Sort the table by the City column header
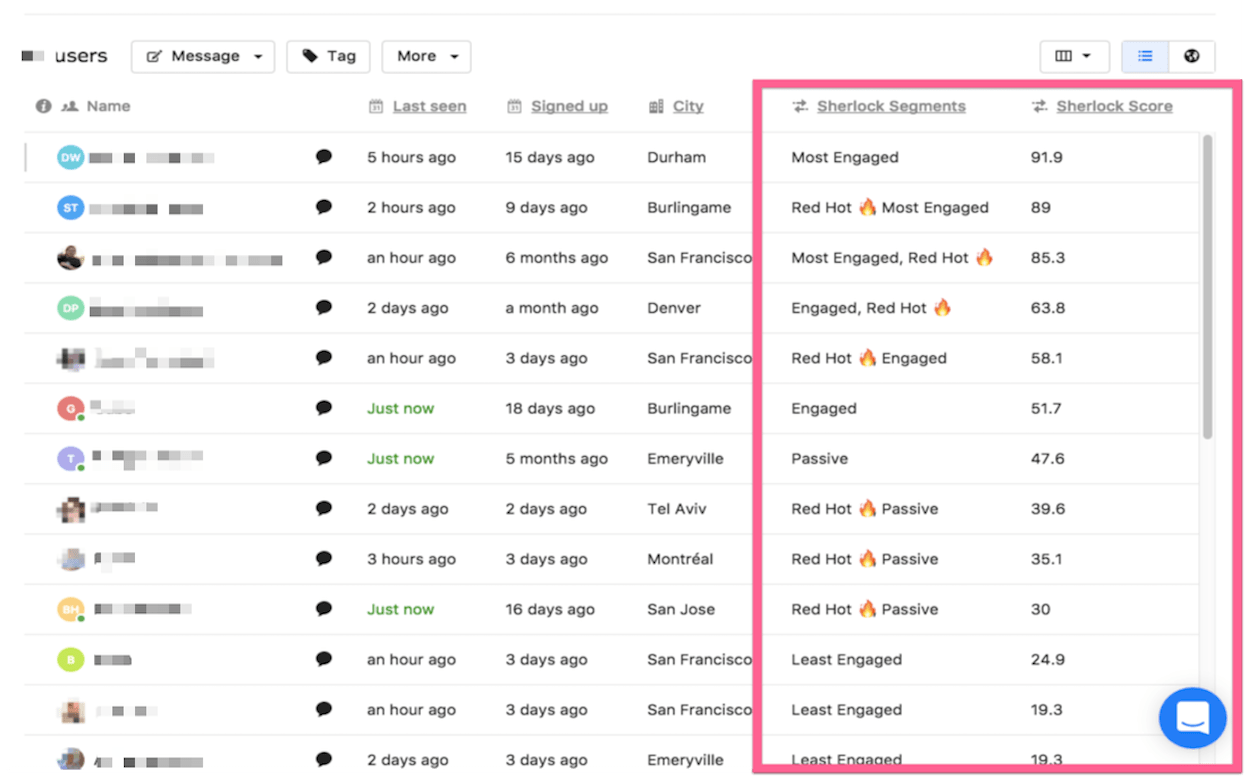Screen dimensions: 1248x779 [x=687, y=106]
